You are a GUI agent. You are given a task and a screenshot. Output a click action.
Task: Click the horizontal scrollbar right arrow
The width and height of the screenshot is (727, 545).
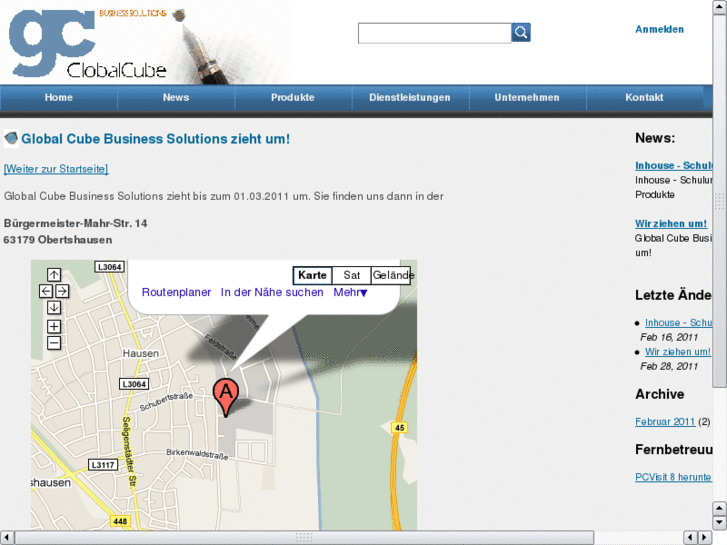[x=705, y=538]
